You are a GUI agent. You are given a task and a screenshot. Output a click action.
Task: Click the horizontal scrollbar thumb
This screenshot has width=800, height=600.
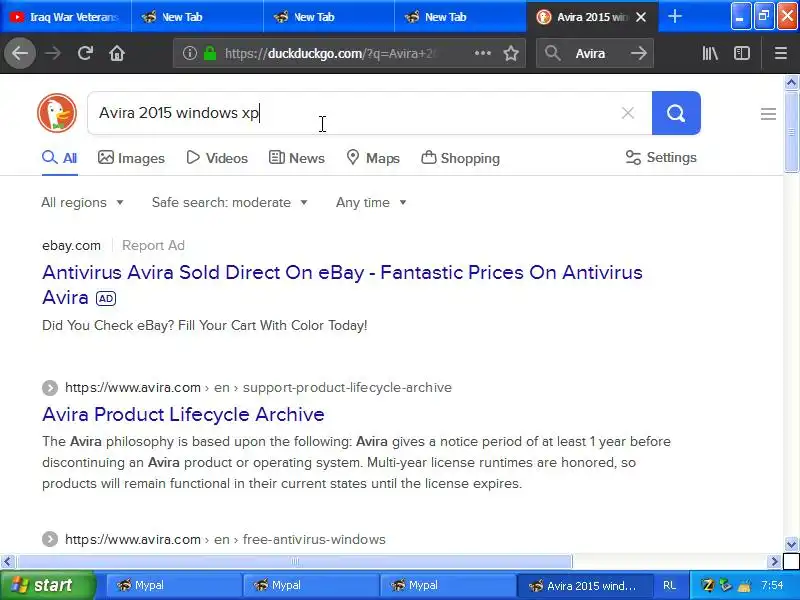point(294,561)
